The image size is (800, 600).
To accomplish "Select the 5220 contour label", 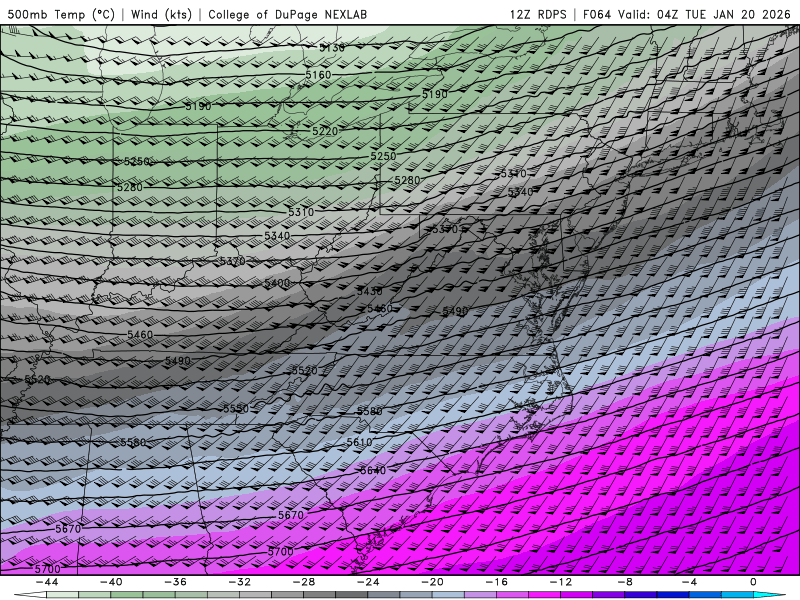I will 325,131.
